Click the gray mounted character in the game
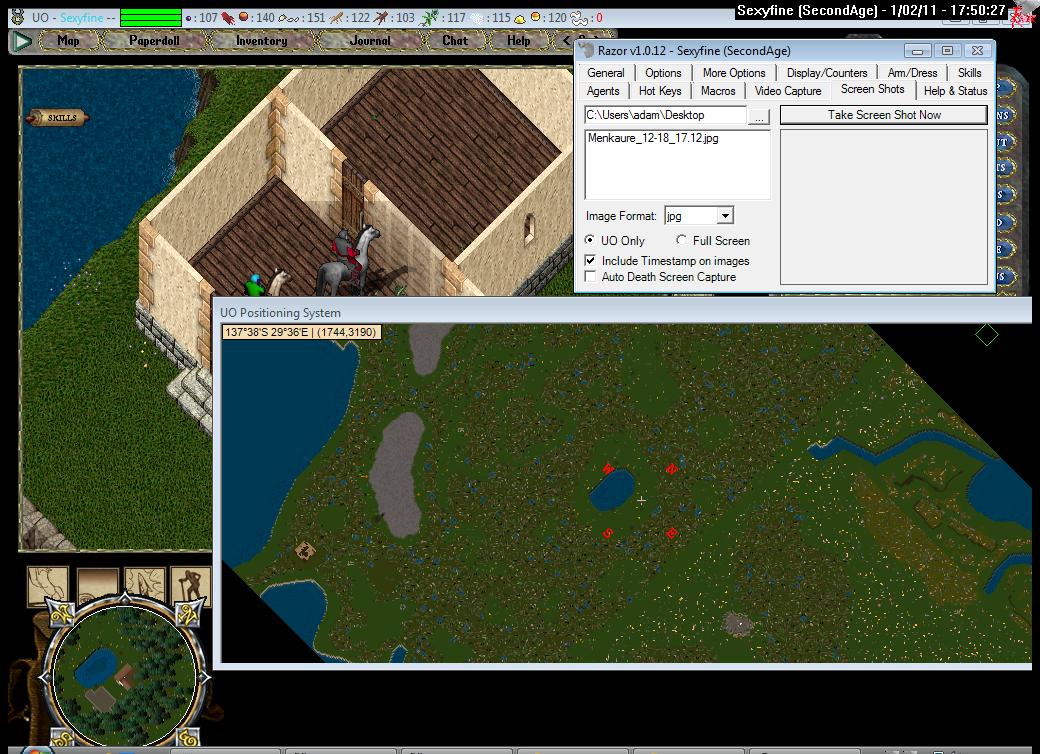 coord(345,262)
